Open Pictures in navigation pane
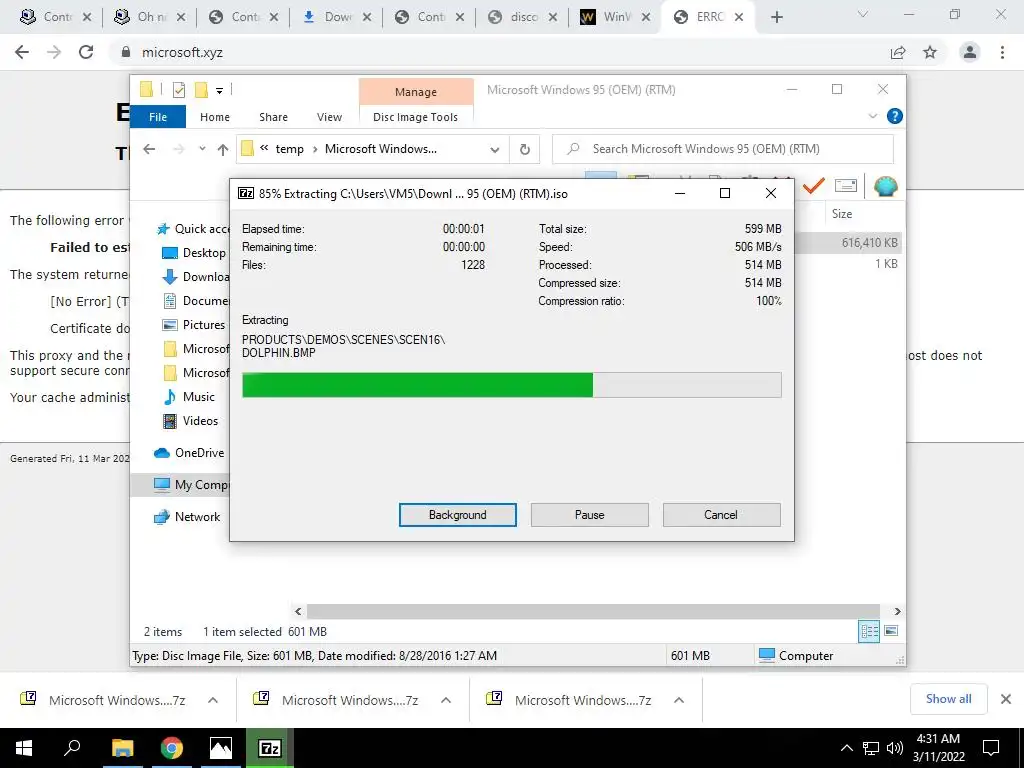The height and width of the screenshot is (768, 1024). click(x=194, y=325)
